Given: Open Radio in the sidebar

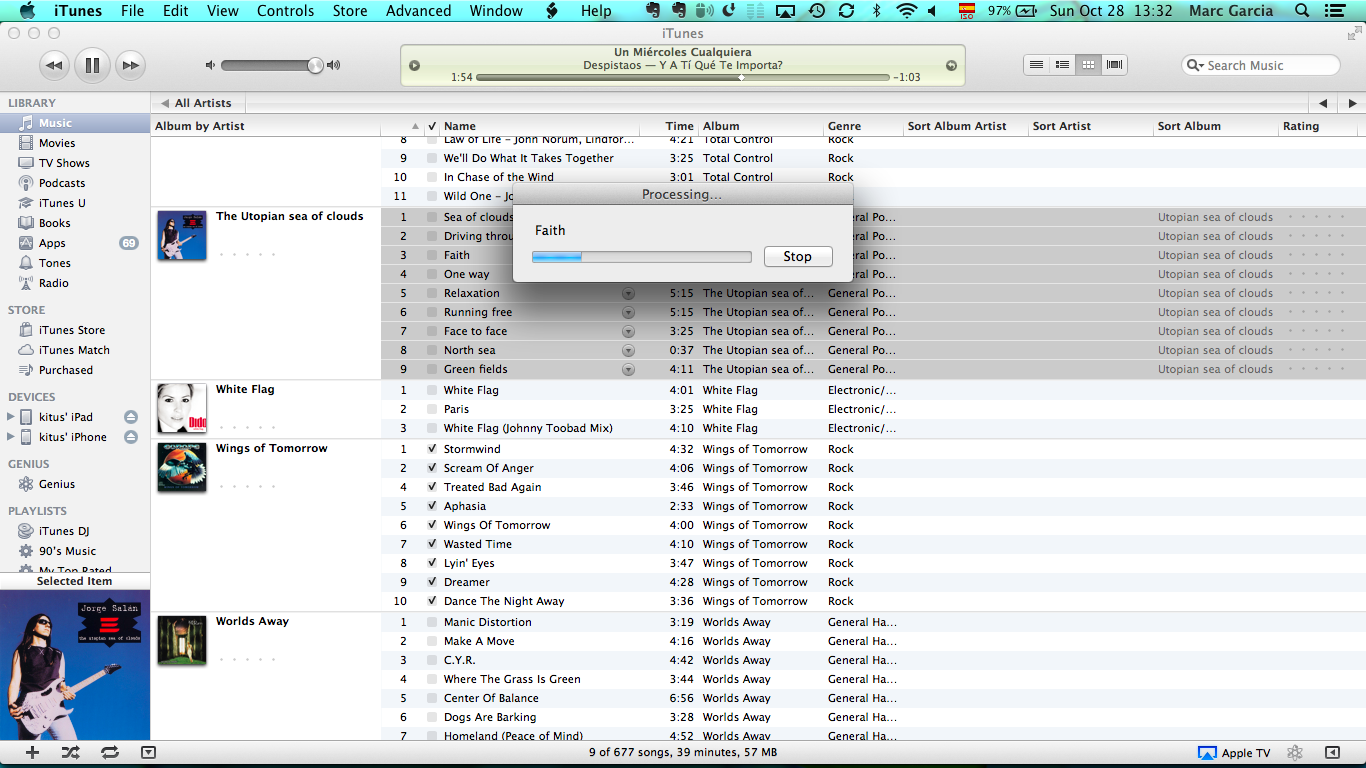Looking at the screenshot, I should pos(54,283).
